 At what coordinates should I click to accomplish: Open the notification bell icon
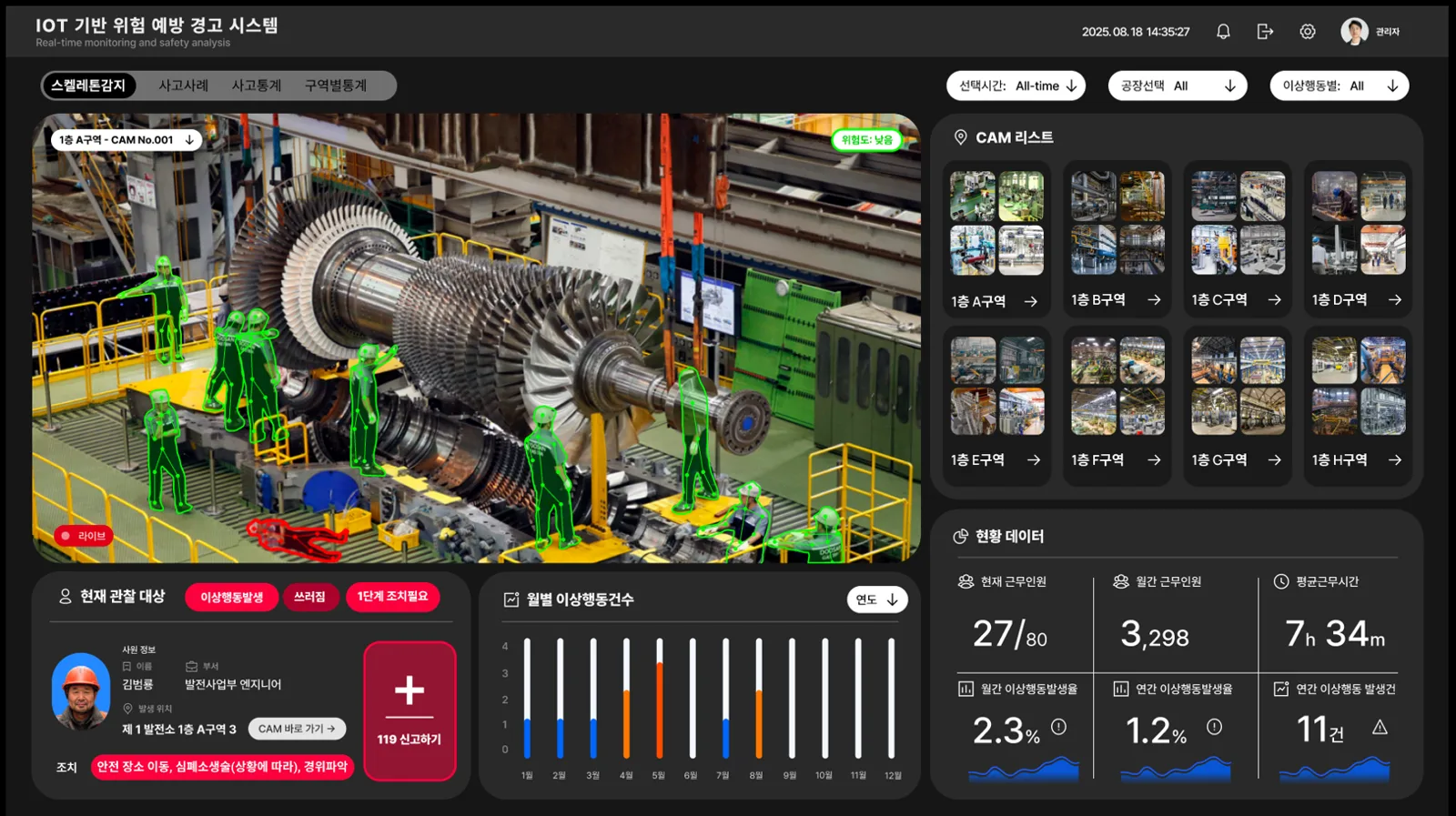click(x=1223, y=32)
